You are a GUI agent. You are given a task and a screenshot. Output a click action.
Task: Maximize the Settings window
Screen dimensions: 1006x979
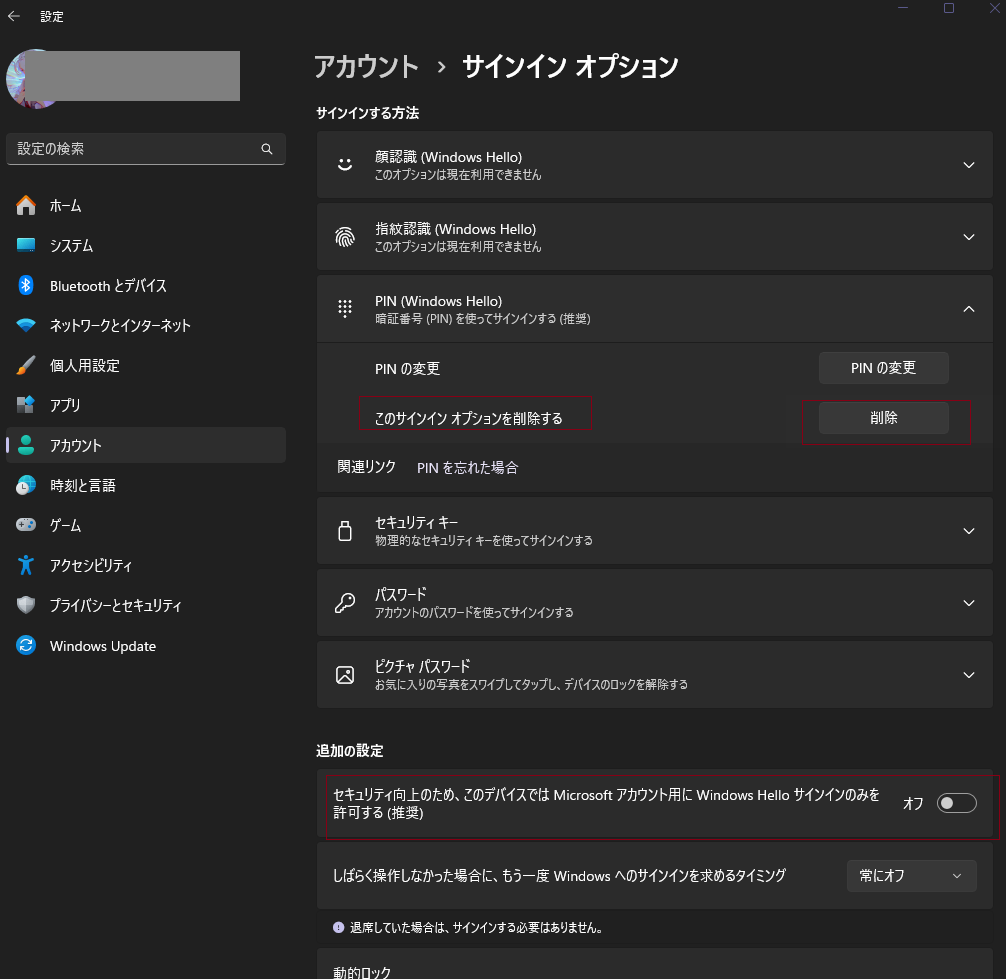pyautogui.click(x=949, y=8)
